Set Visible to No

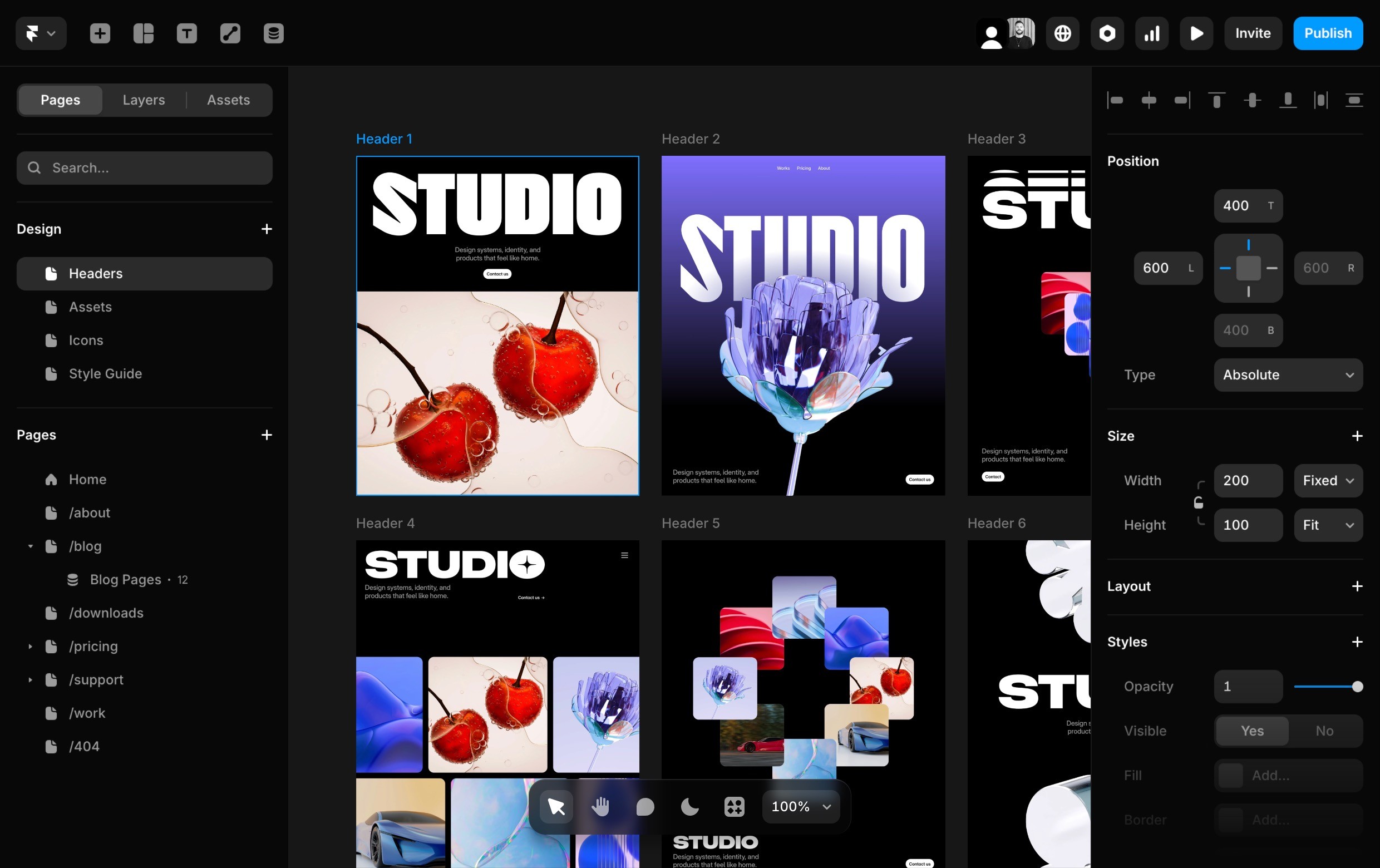point(1324,731)
